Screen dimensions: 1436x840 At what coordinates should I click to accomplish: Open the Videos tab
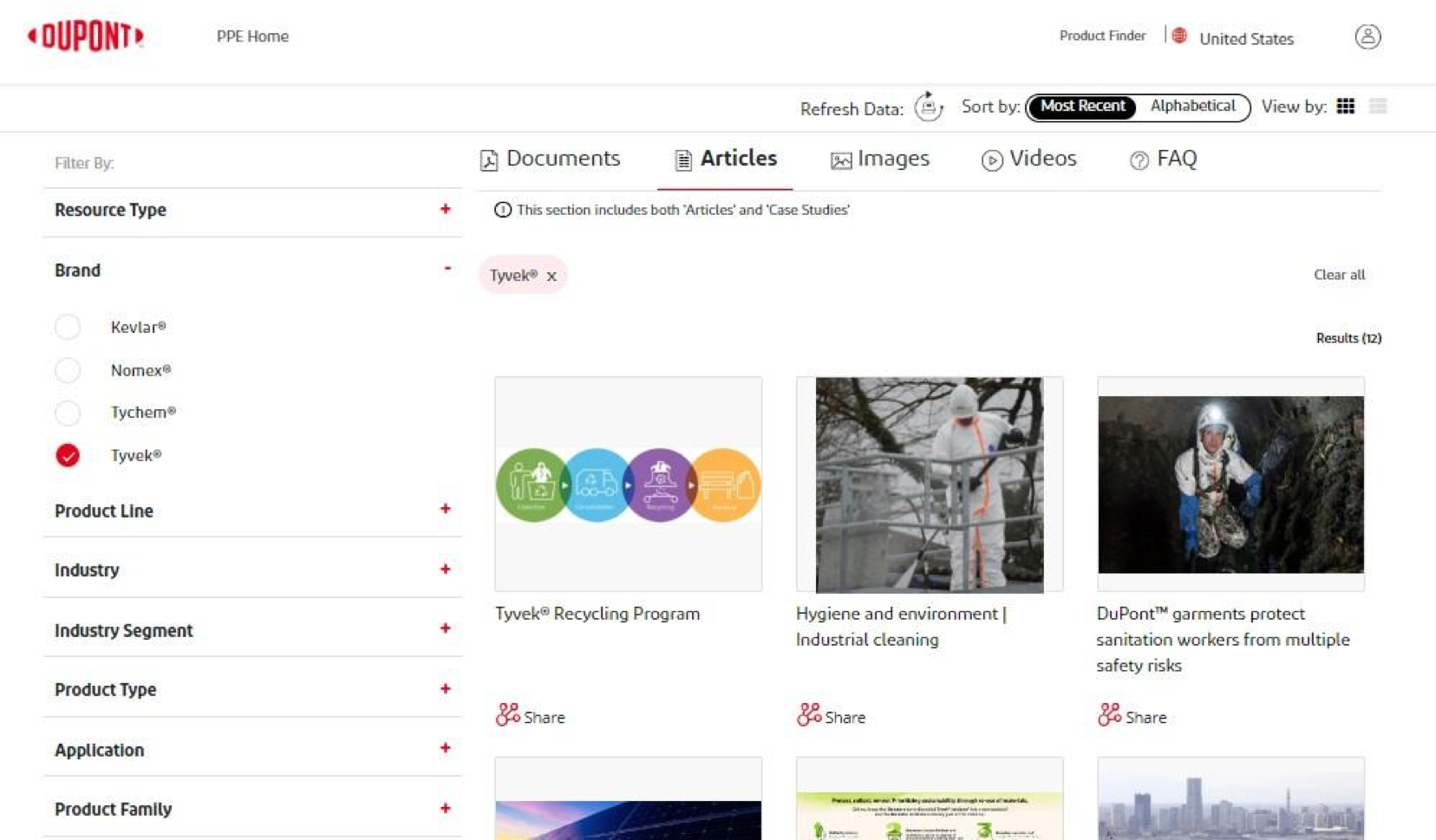click(1028, 159)
